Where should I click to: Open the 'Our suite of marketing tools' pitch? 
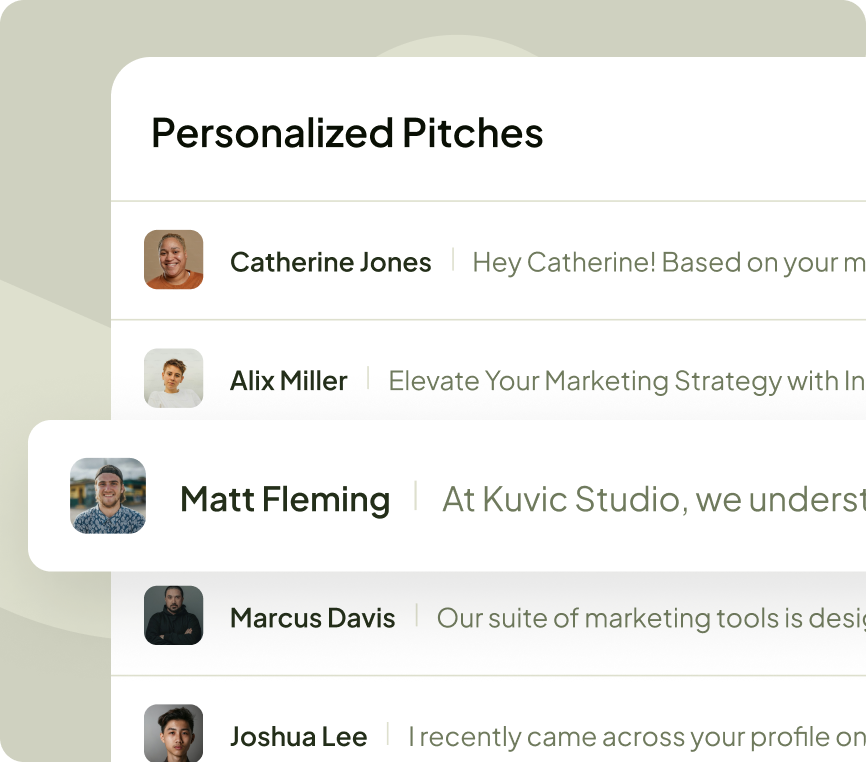(651, 618)
